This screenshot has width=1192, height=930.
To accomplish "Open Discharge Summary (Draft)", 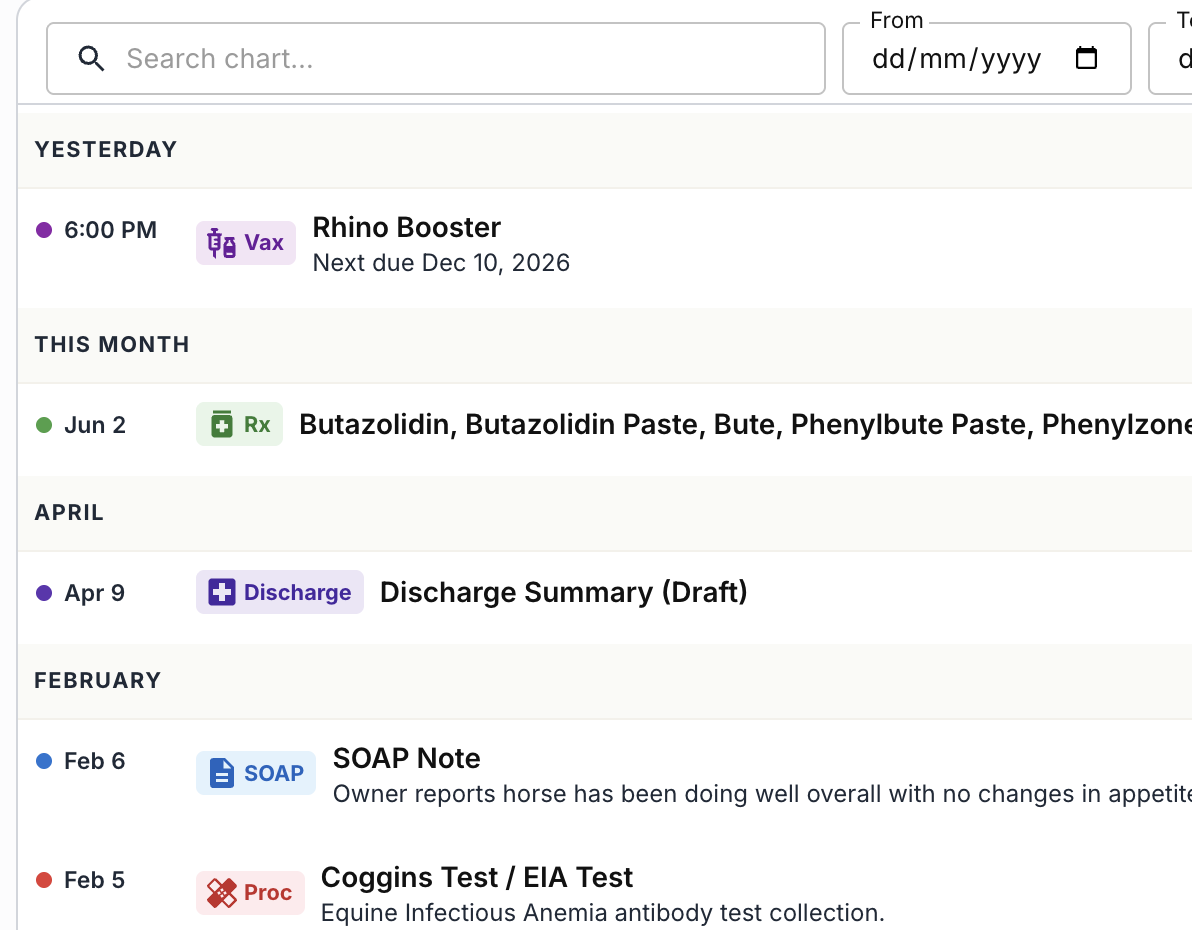I will coord(563,592).
